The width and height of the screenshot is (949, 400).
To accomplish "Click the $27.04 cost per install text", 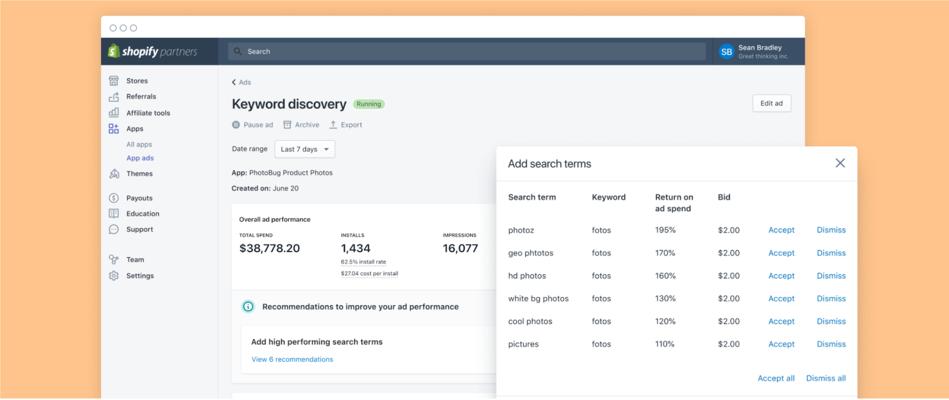I will pyautogui.click(x=369, y=274).
